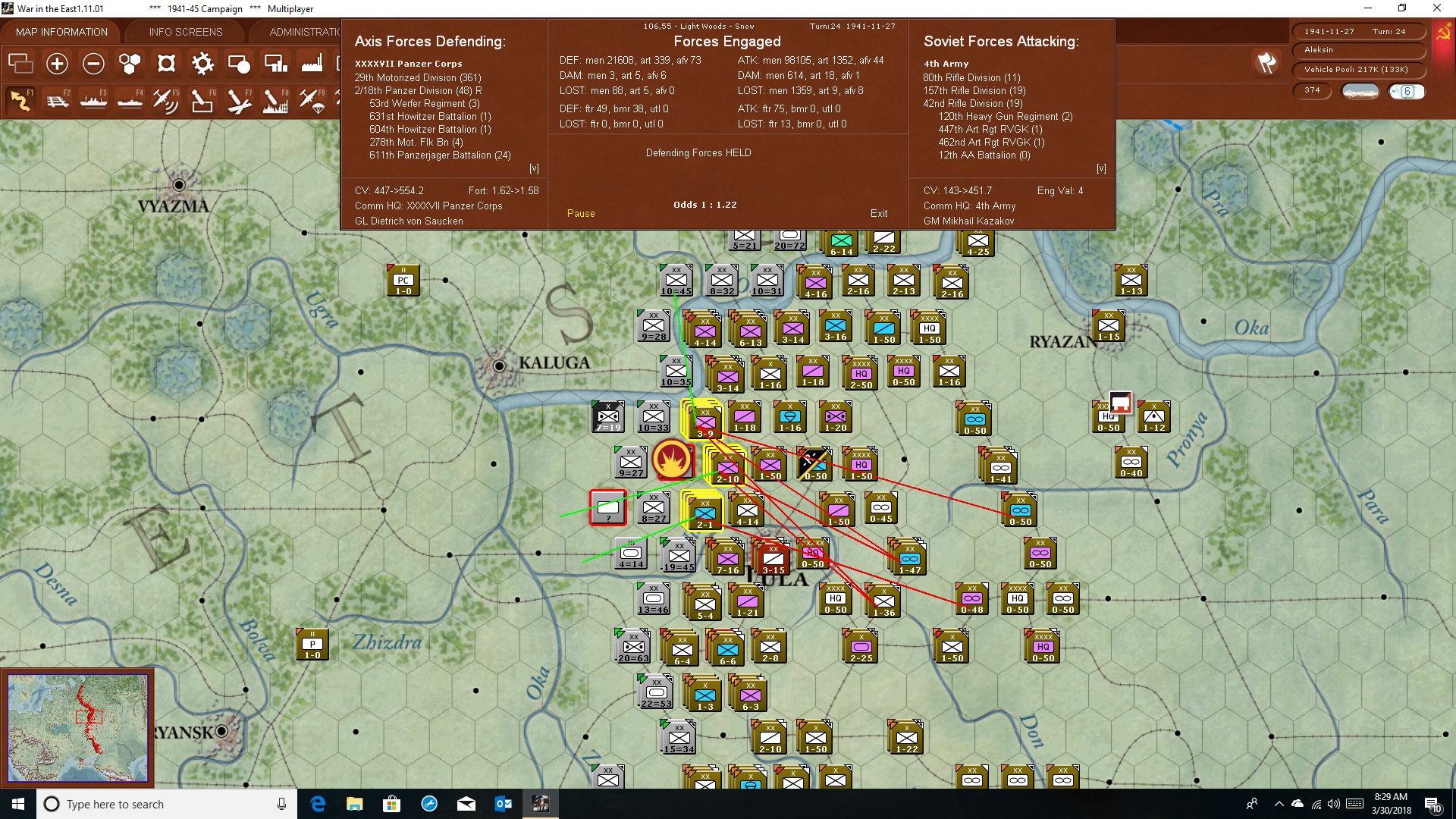Image resolution: width=1456 pixels, height=819 pixels.
Task: Click the 29th Motorized Division entry
Action: coord(418,77)
